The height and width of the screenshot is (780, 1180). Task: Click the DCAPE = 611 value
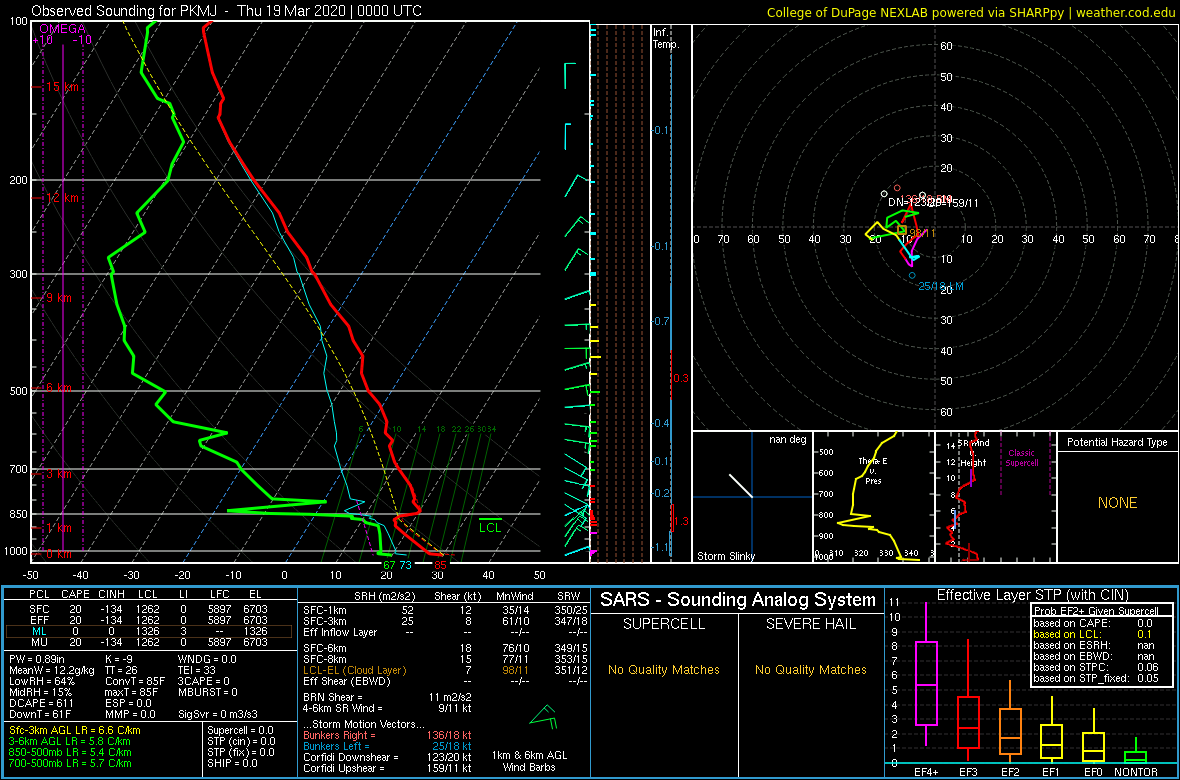[x=41, y=701]
